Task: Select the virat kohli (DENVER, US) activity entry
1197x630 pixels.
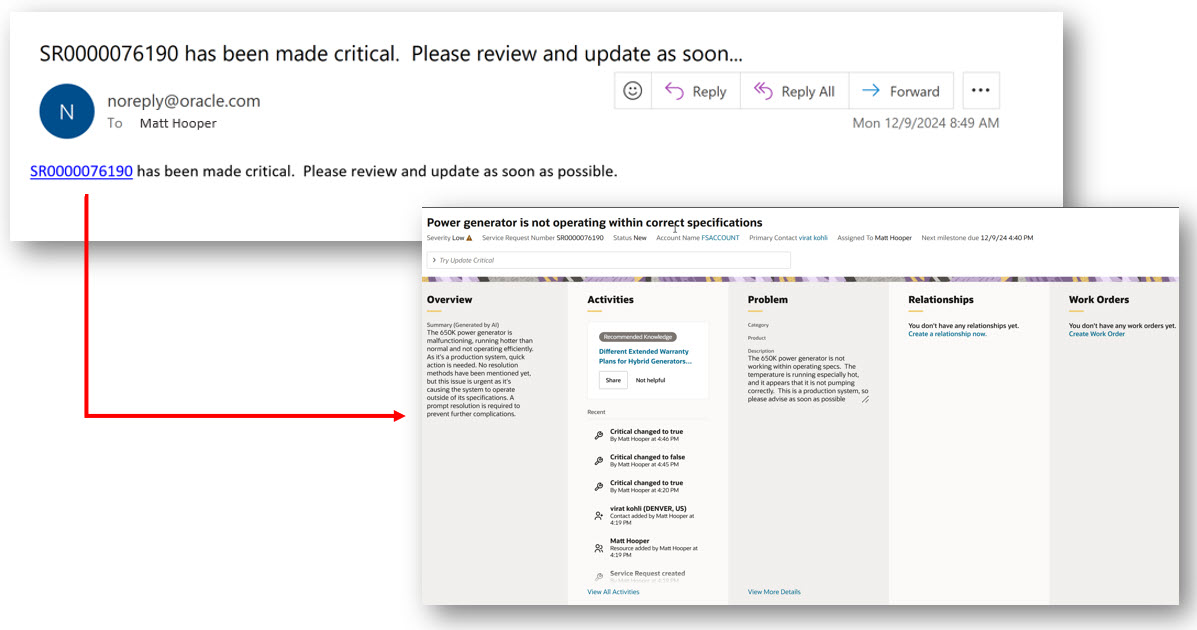Action: click(652, 515)
